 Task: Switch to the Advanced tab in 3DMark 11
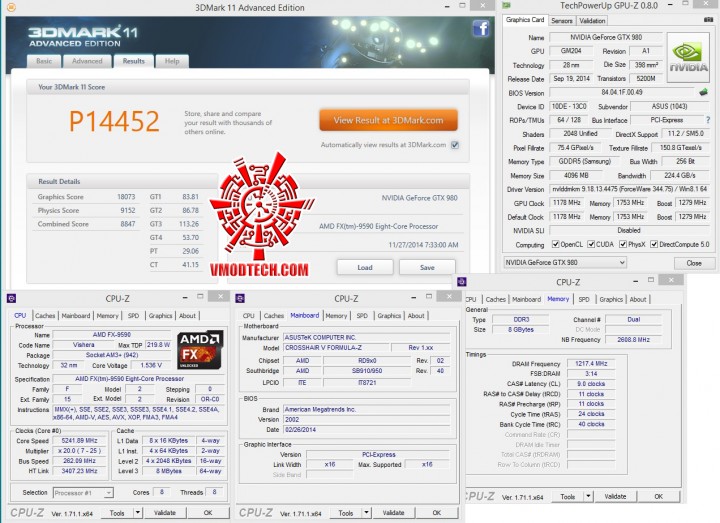tap(87, 61)
